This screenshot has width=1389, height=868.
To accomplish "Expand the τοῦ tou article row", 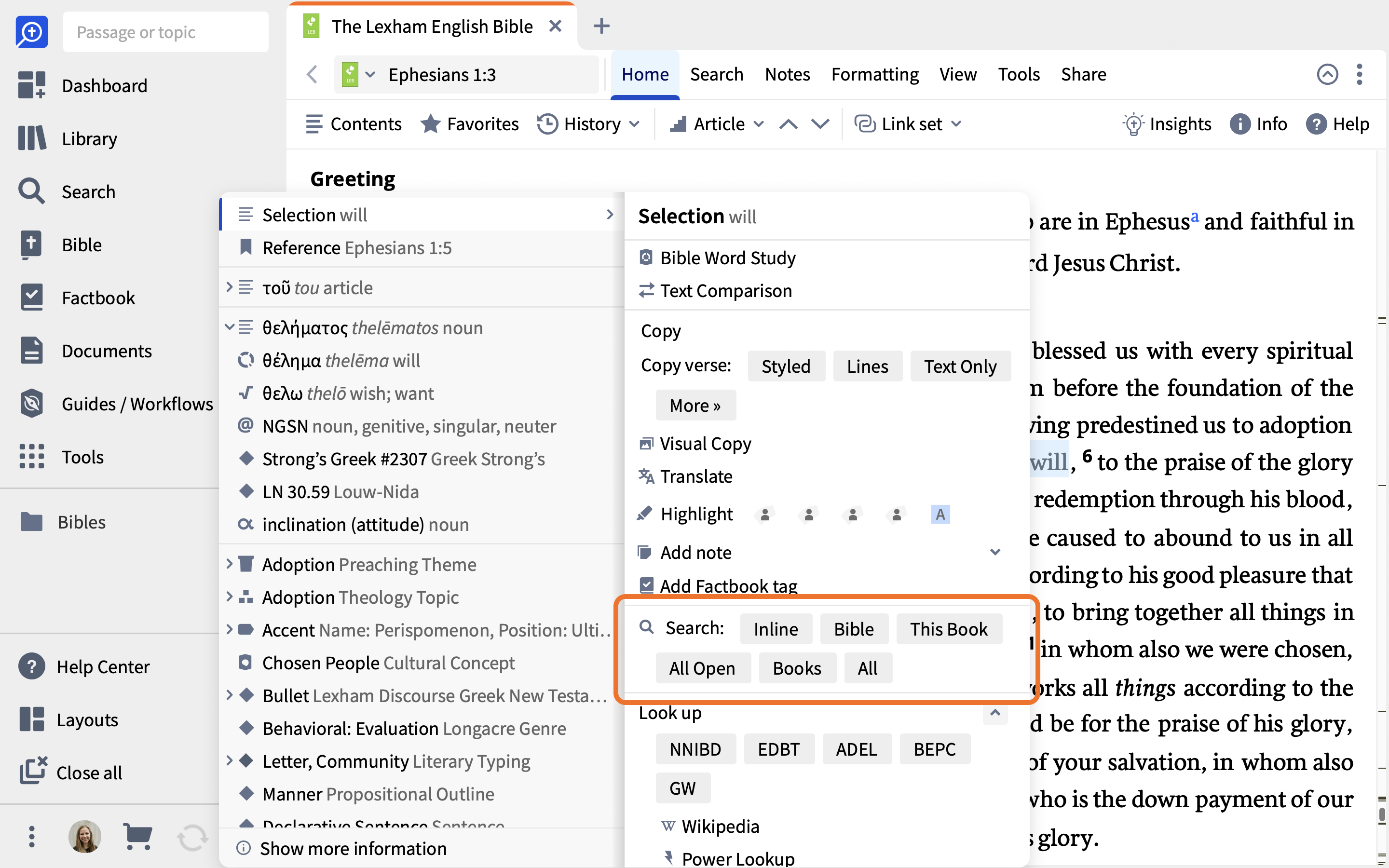I will (229, 286).
